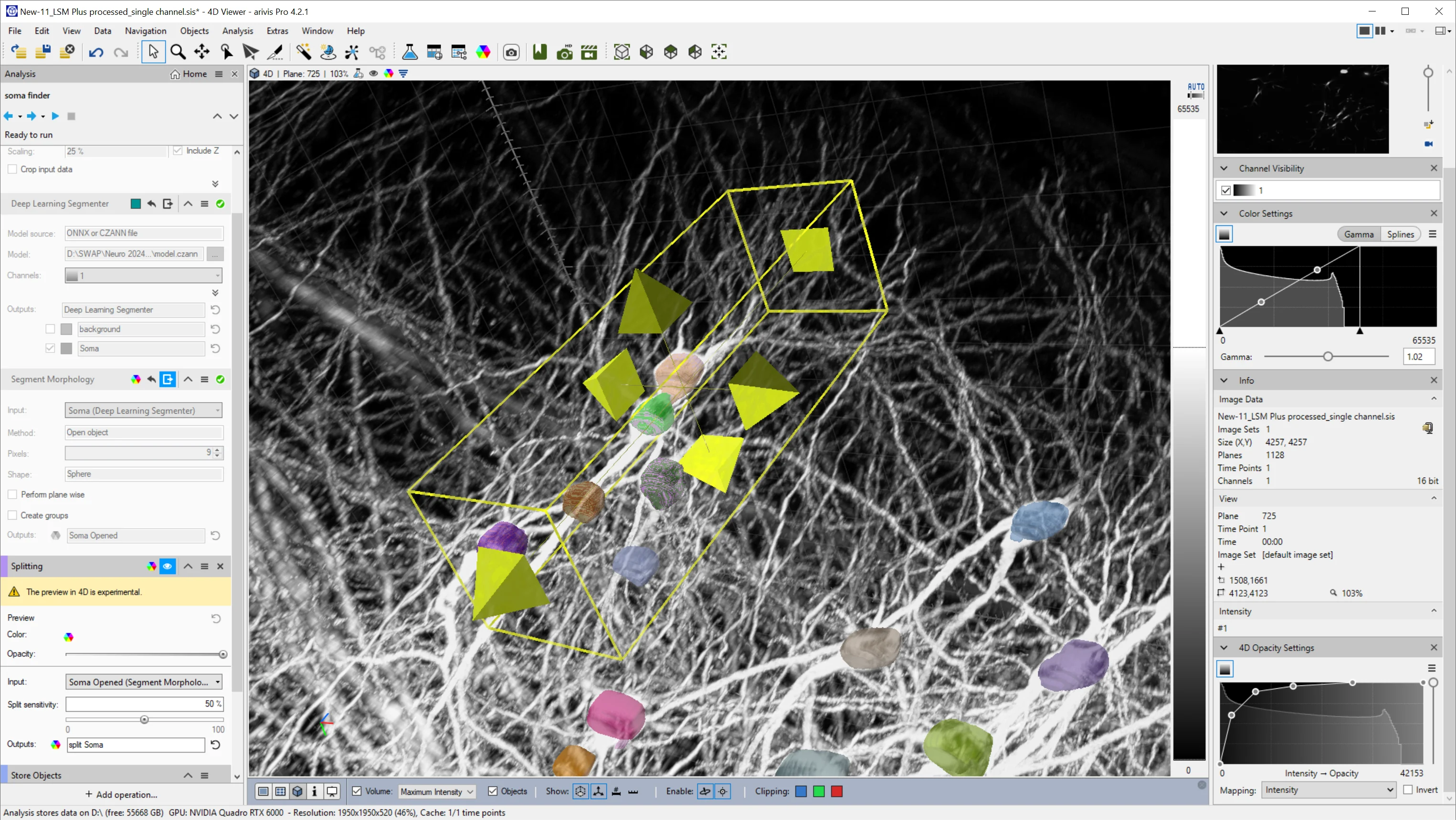Browse for model file with ellipsis button
This screenshot has height=820, width=1456.
click(x=215, y=254)
